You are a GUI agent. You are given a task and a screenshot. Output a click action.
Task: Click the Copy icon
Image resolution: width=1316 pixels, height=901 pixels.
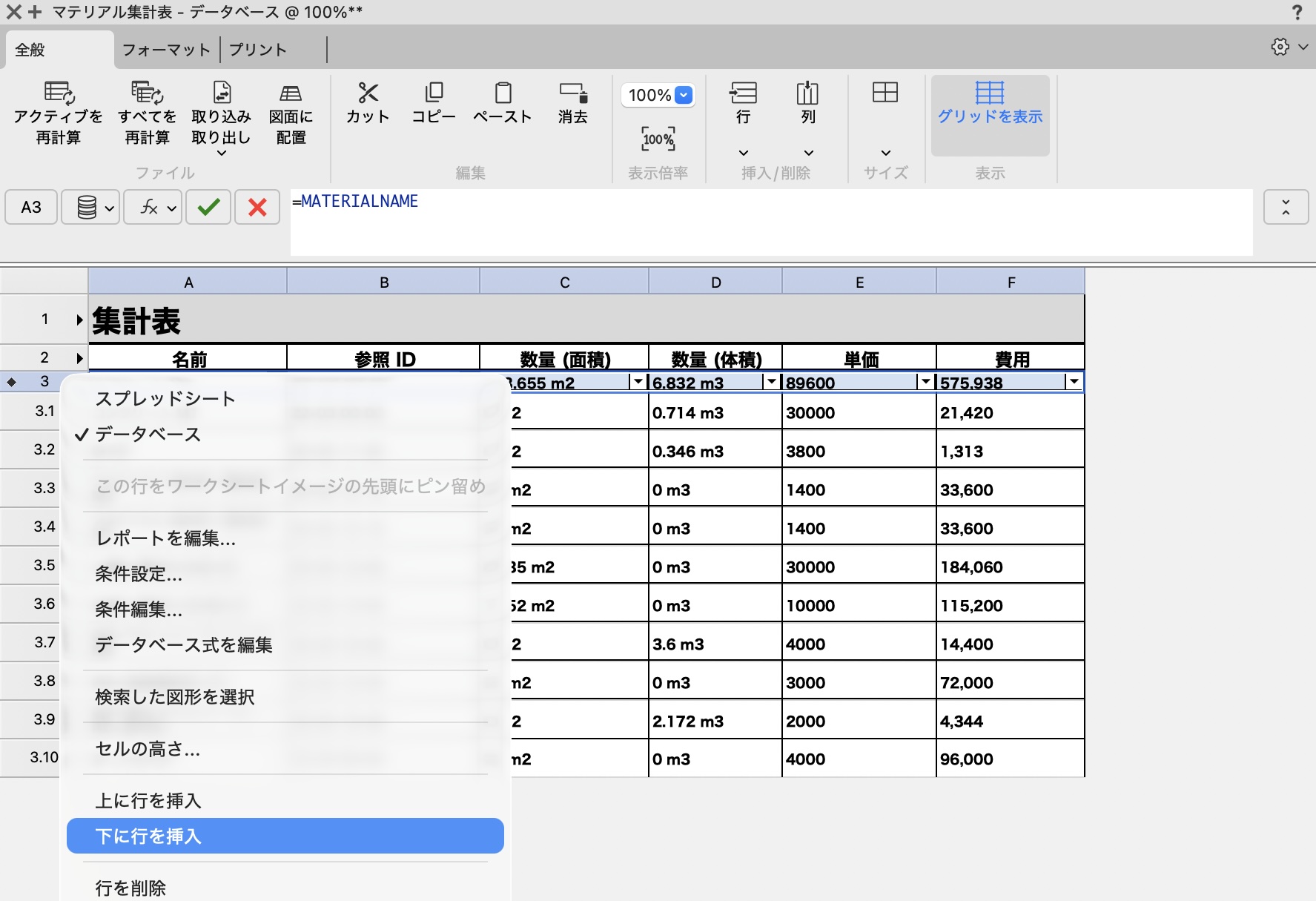tap(434, 93)
